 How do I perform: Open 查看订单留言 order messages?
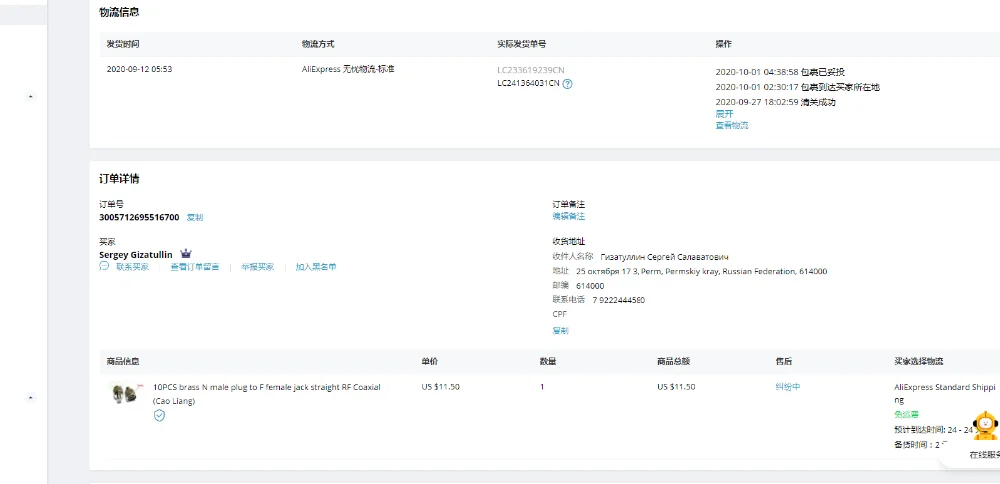194,267
